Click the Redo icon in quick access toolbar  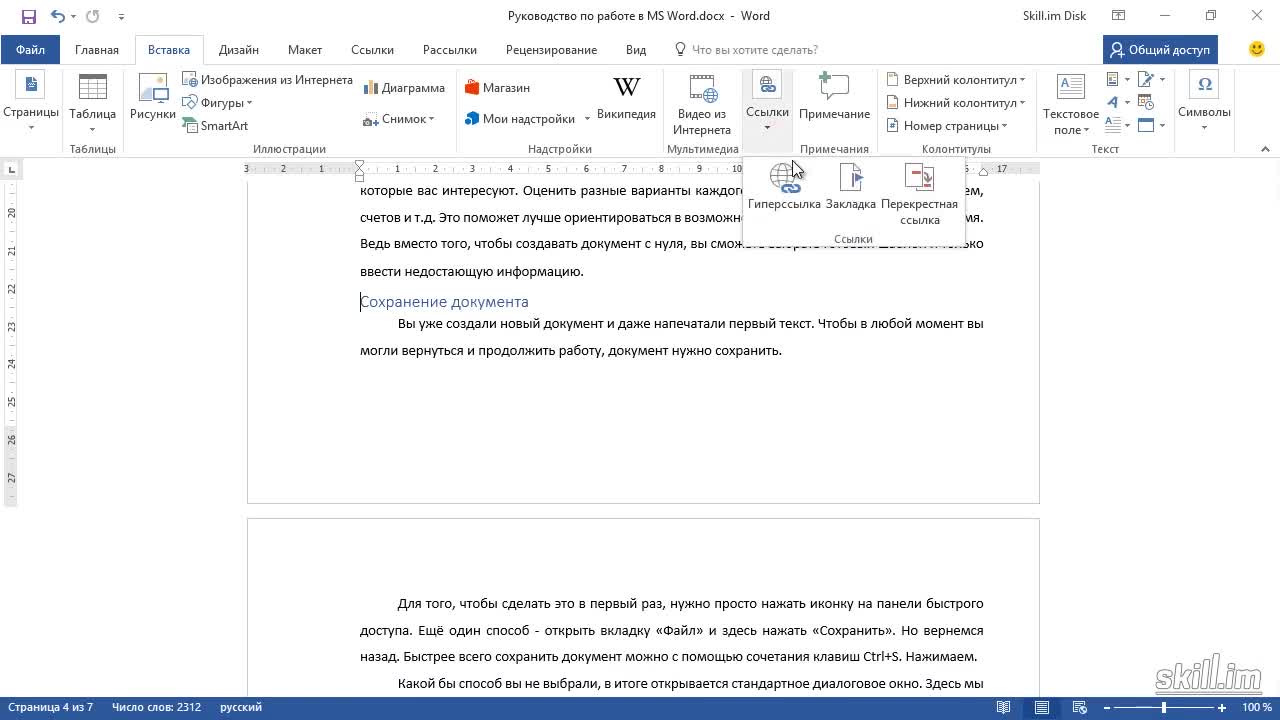[x=93, y=16]
